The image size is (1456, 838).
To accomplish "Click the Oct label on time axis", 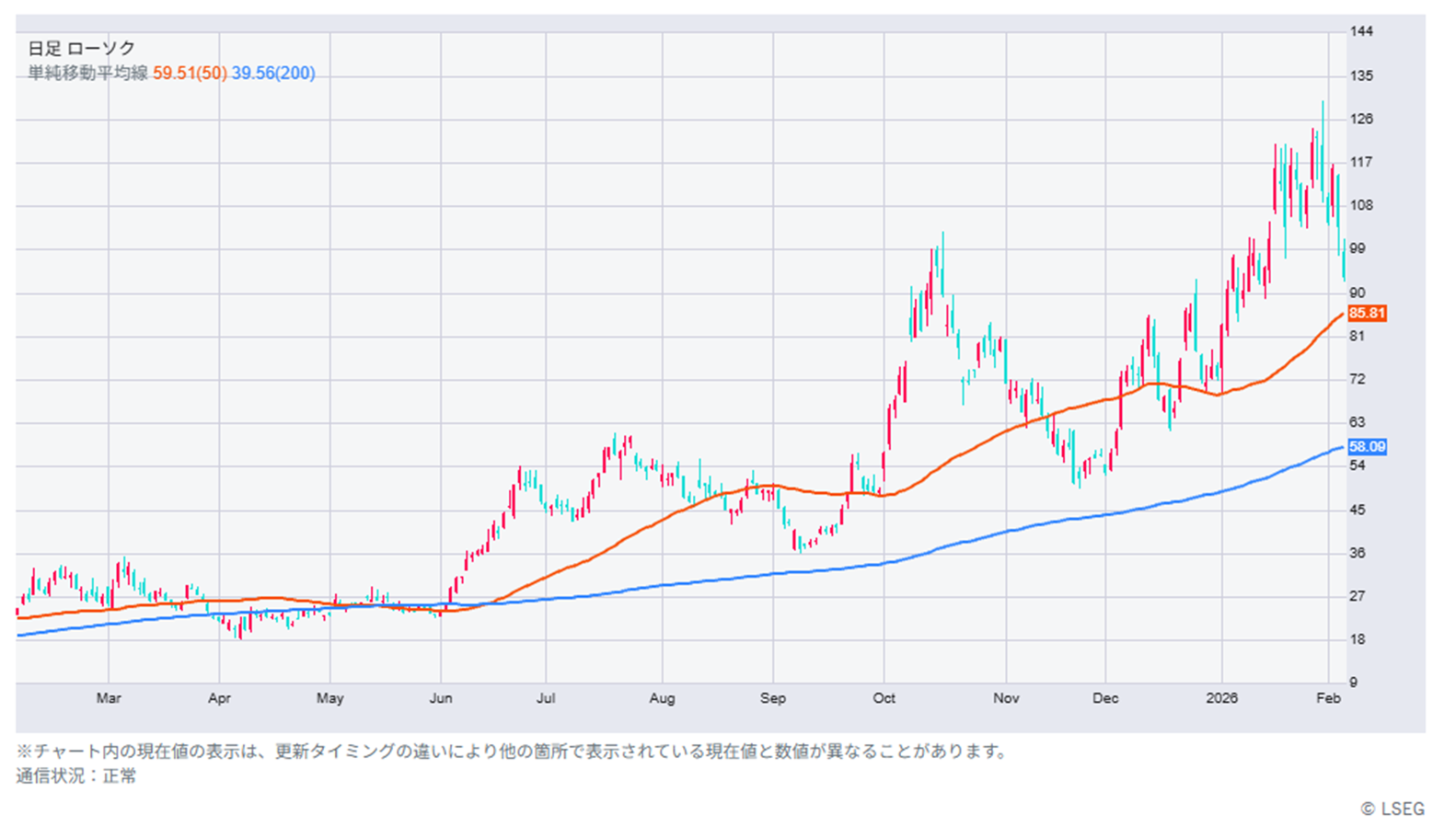I will 884,698.
